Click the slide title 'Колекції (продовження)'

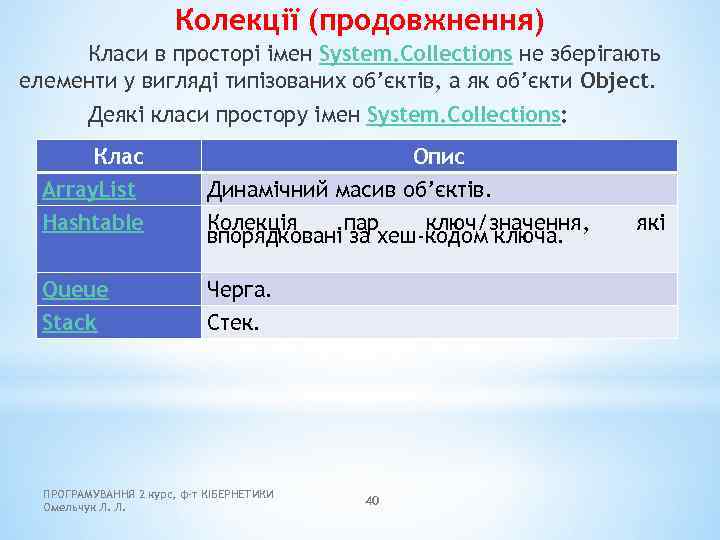coord(360,20)
